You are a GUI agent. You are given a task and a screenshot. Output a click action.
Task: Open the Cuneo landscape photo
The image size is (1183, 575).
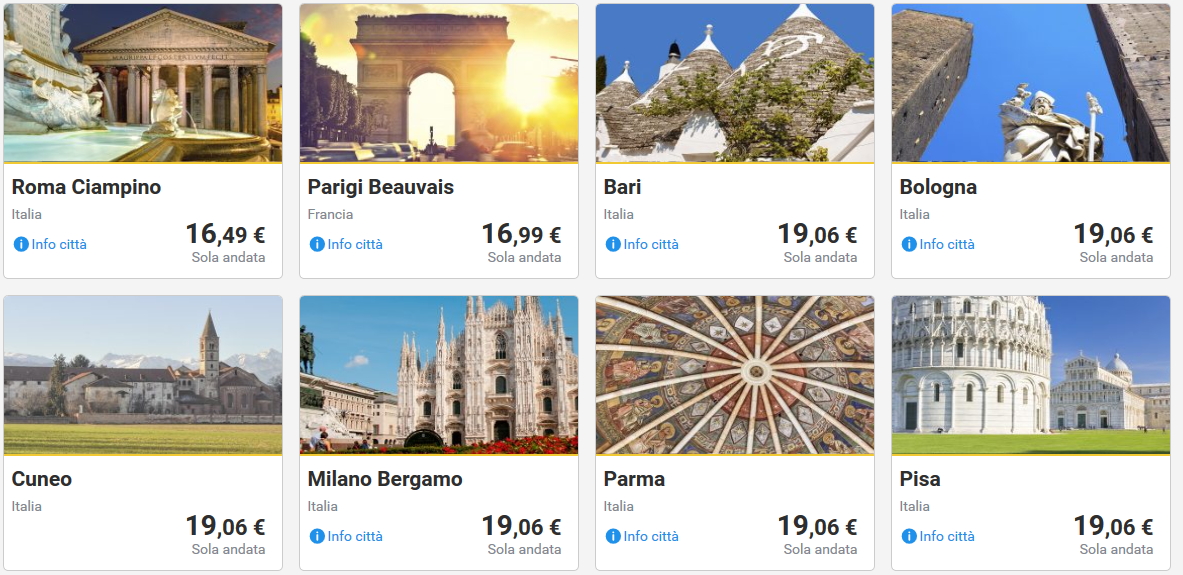point(143,375)
